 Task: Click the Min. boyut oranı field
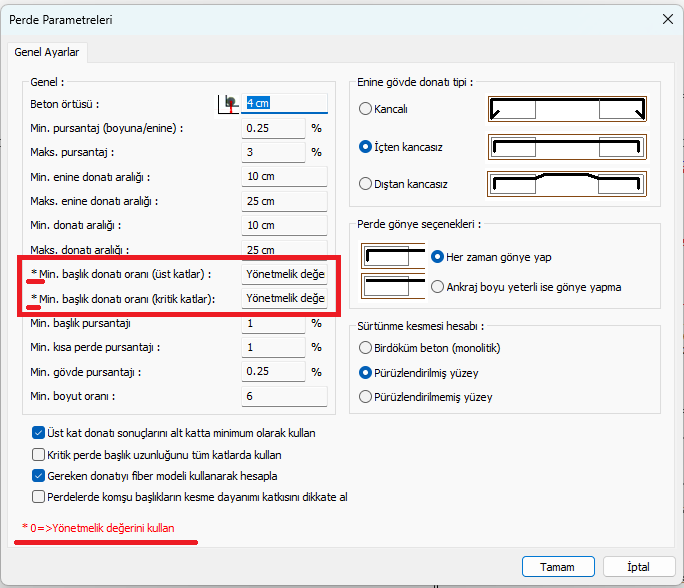click(284, 397)
